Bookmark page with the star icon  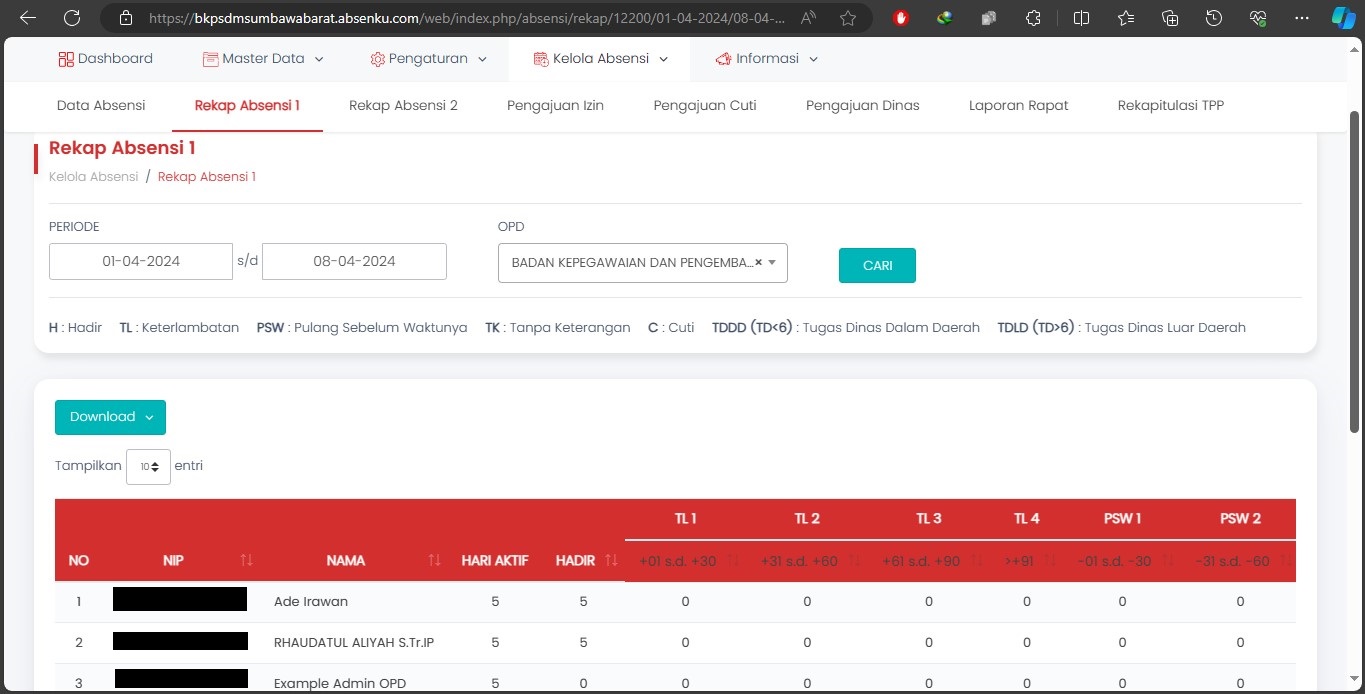point(848,18)
